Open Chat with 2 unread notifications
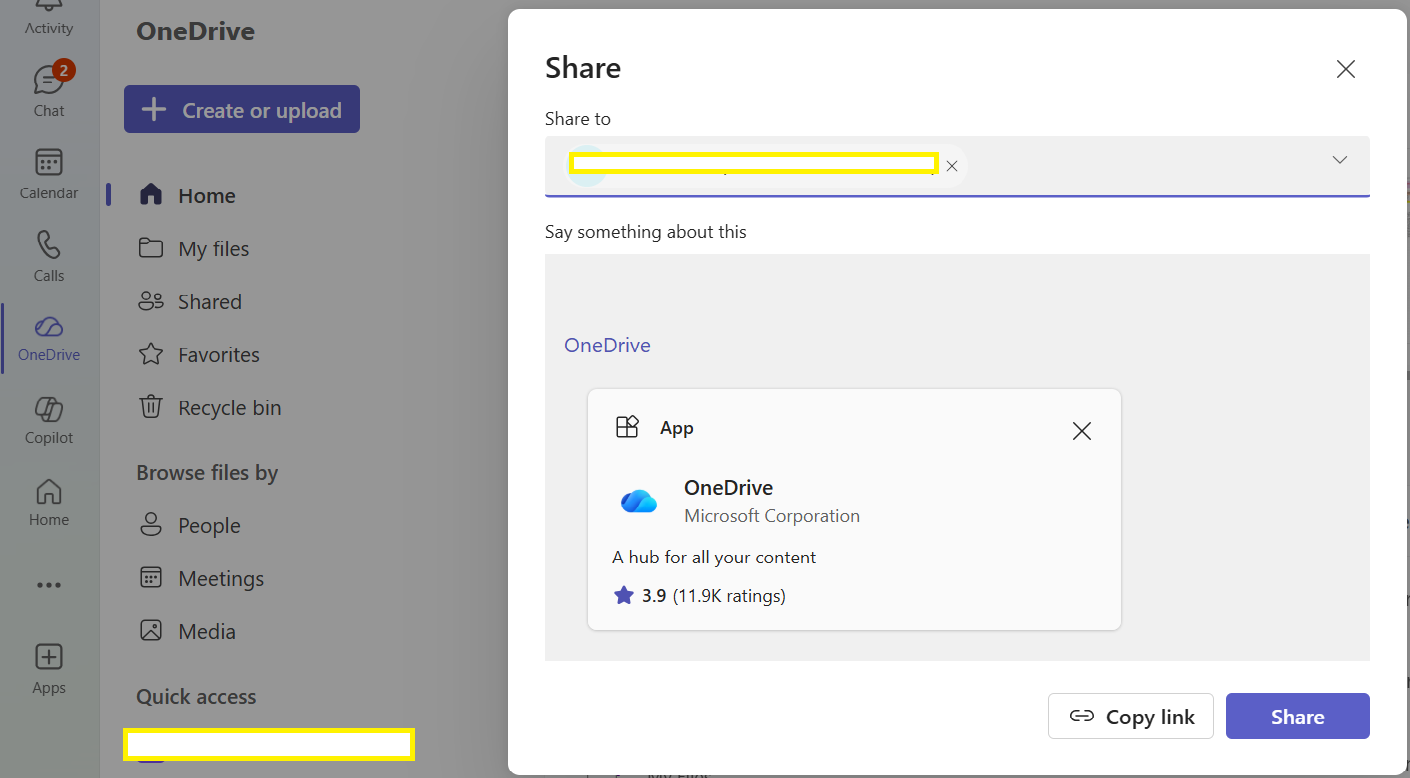The height and width of the screenshot is (778, 1410). tap(49, 91)
